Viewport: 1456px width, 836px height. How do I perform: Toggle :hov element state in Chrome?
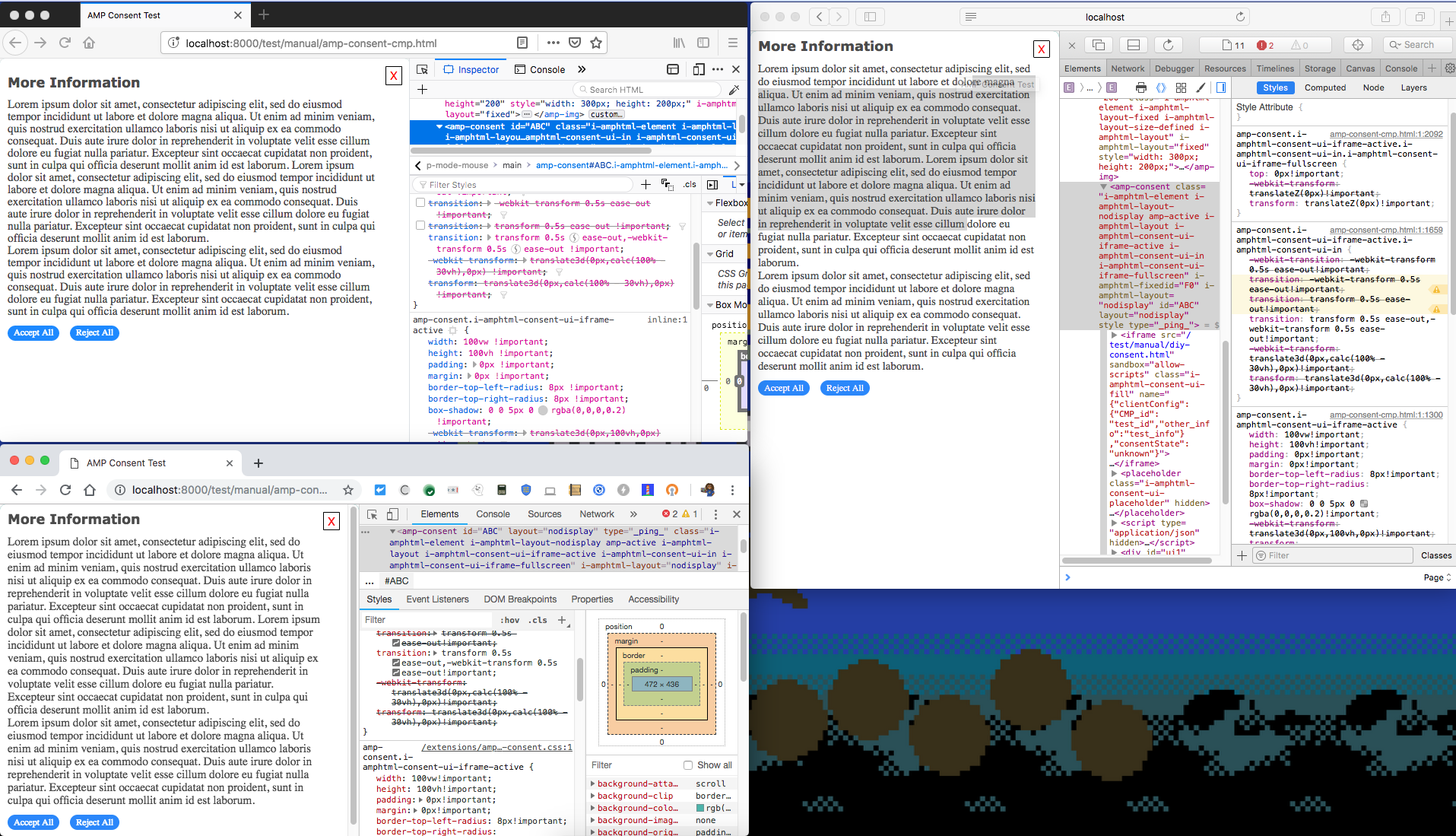510,620
